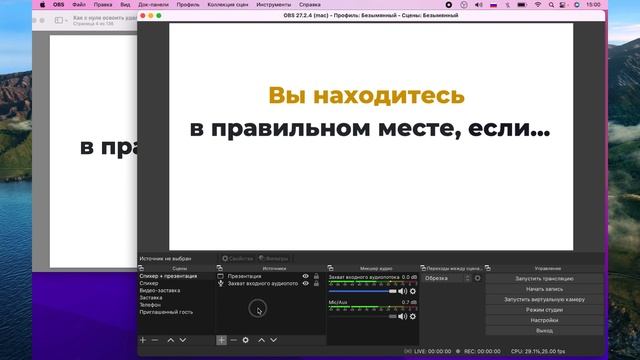Screen dimensions: 640x360
Task: Open the Профиль menu
Action: click(188, 5)
